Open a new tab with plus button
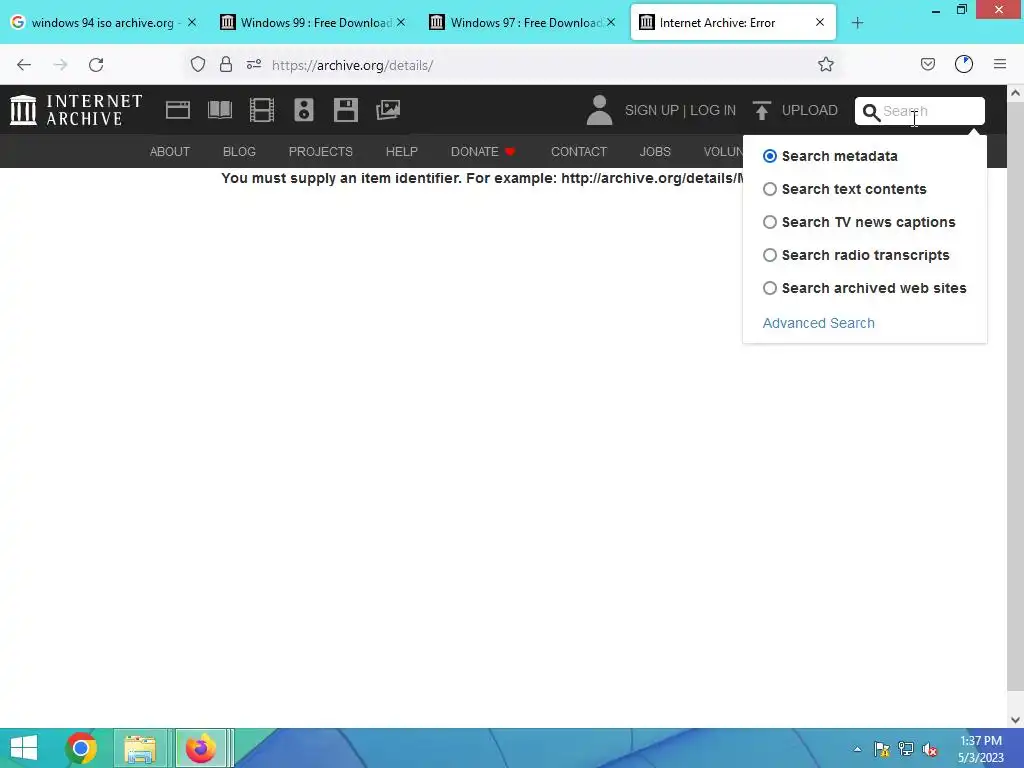 pos(857,23)
